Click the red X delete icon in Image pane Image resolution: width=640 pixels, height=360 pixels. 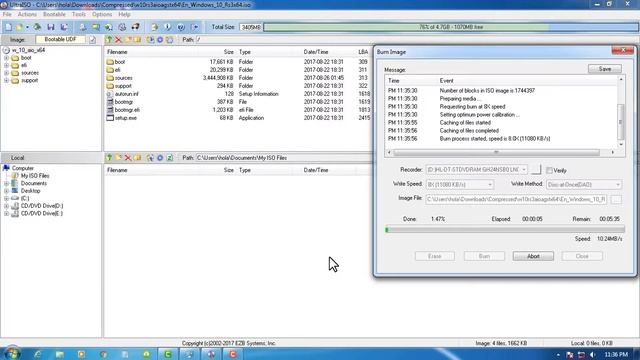(118, 40)
